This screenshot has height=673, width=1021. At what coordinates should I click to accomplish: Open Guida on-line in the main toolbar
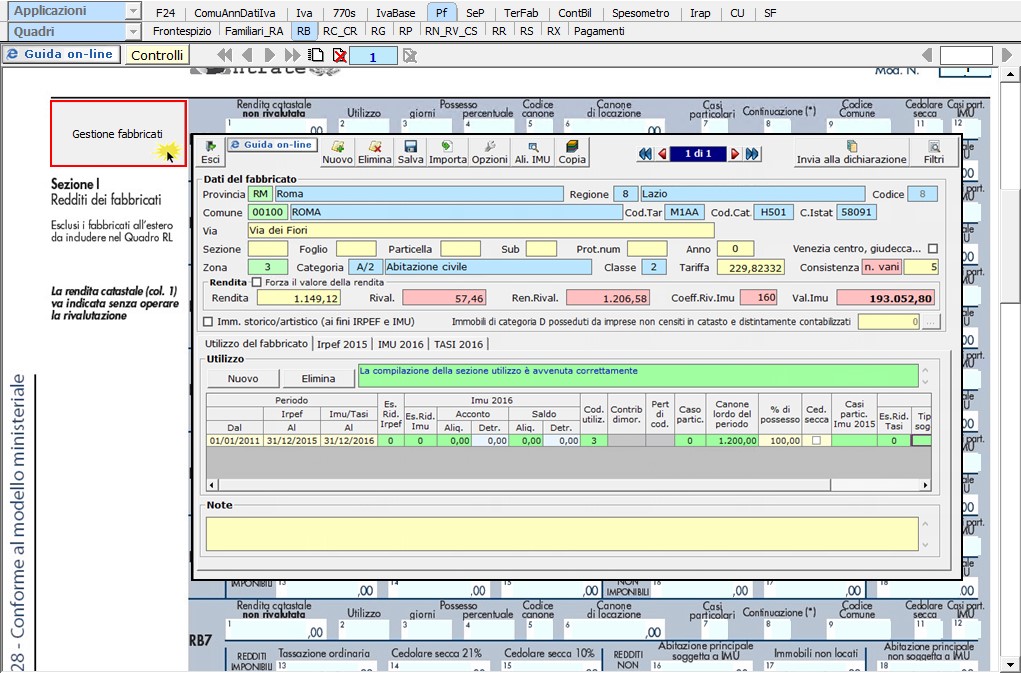pyautogui.click(x=62, y=55)
